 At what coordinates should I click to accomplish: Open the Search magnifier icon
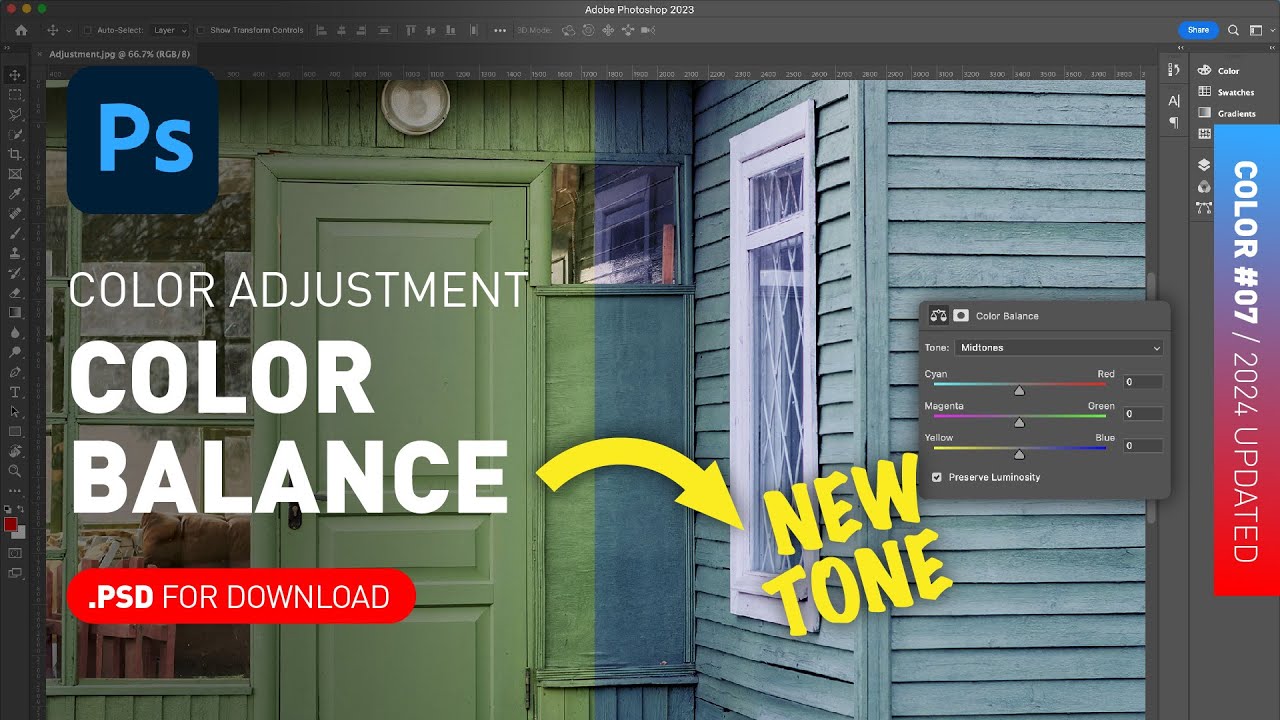1233,30
